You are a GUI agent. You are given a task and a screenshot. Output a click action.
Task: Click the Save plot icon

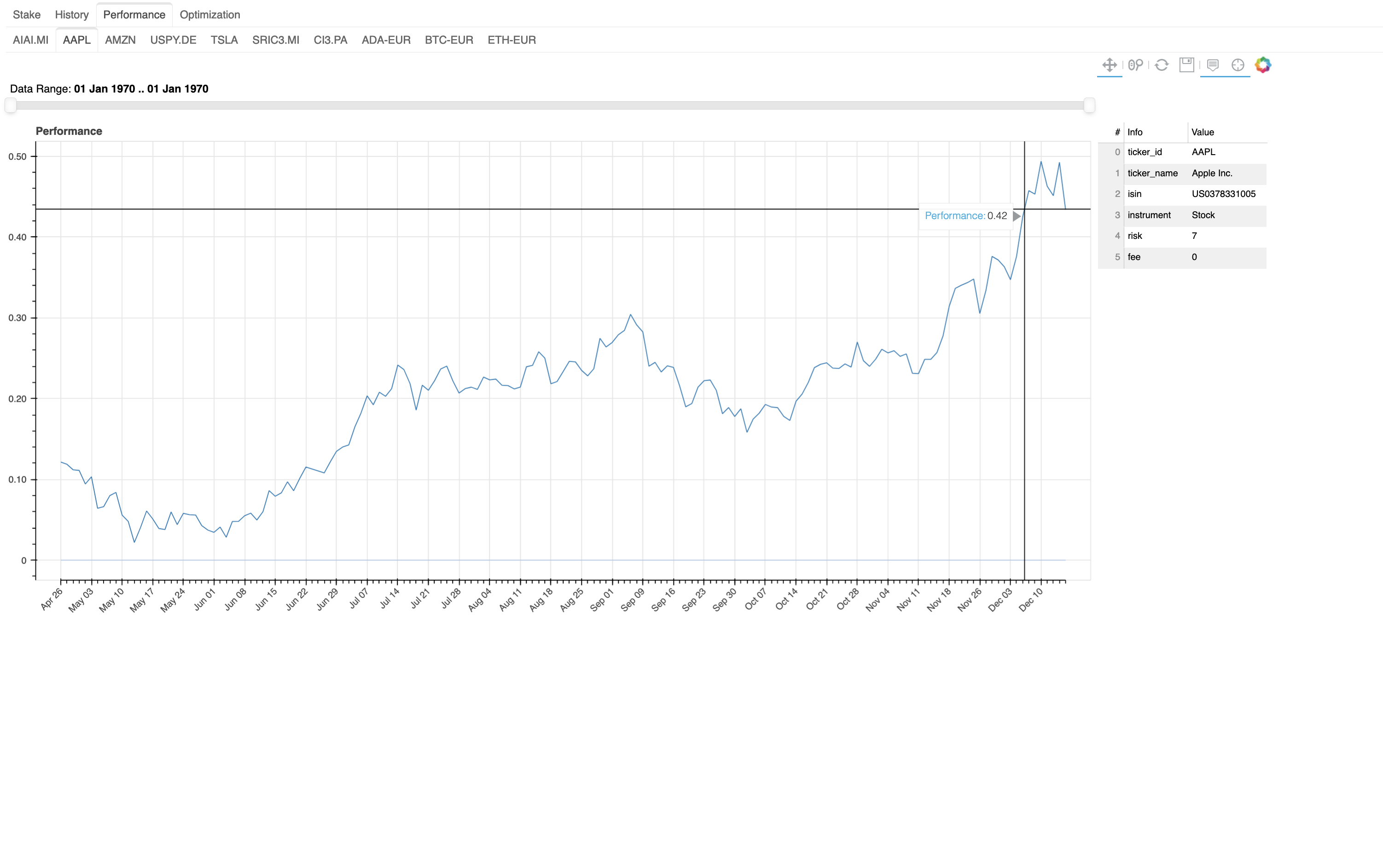tap(1187, 65)
